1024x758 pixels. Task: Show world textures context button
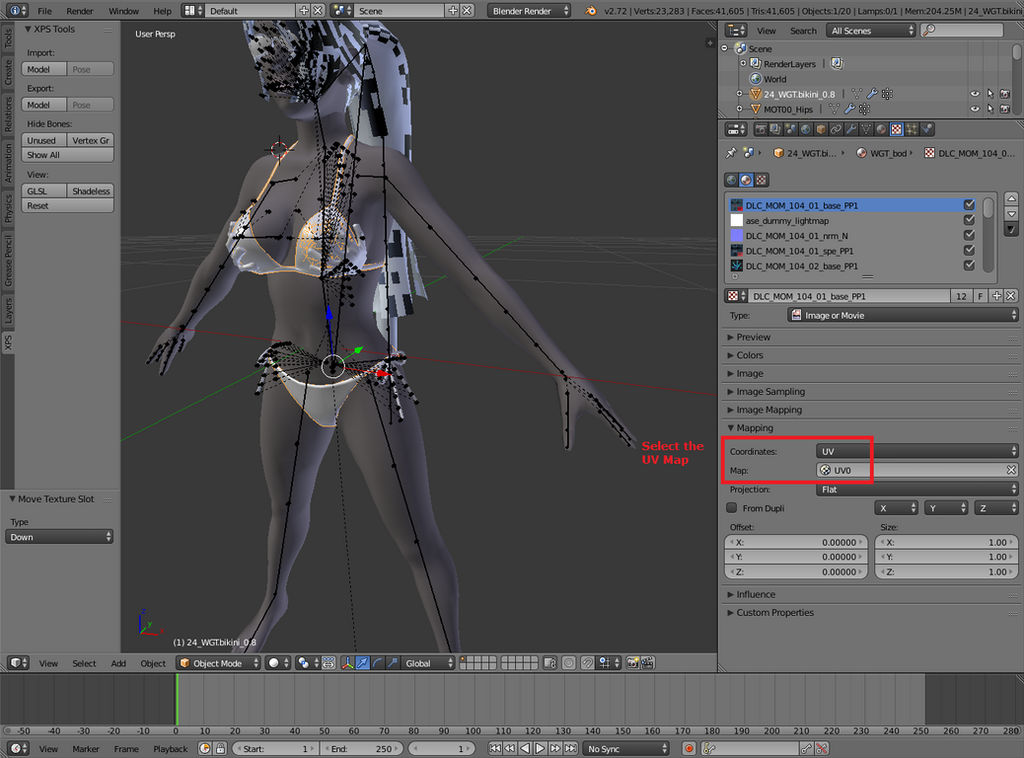pyautogui.click(x=731, y=180)
